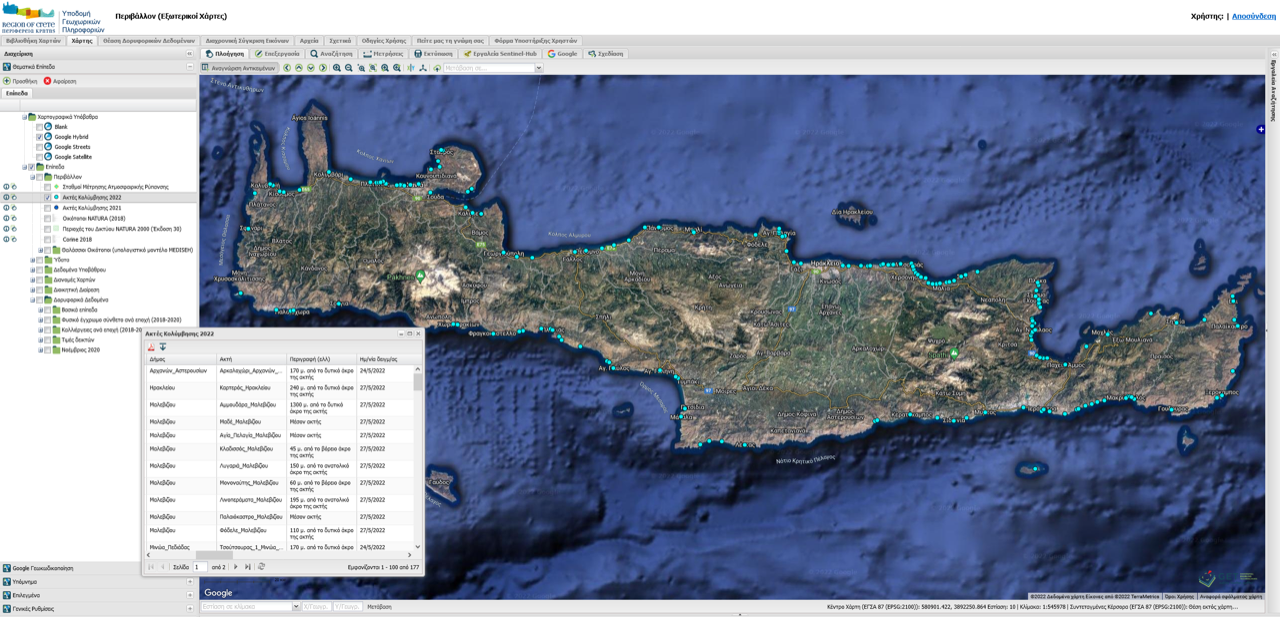Uncheck the Ακτές Κολύμβησης 2022 layer
This screenshot has width=1280, height=617.
[x=47, y=198]
